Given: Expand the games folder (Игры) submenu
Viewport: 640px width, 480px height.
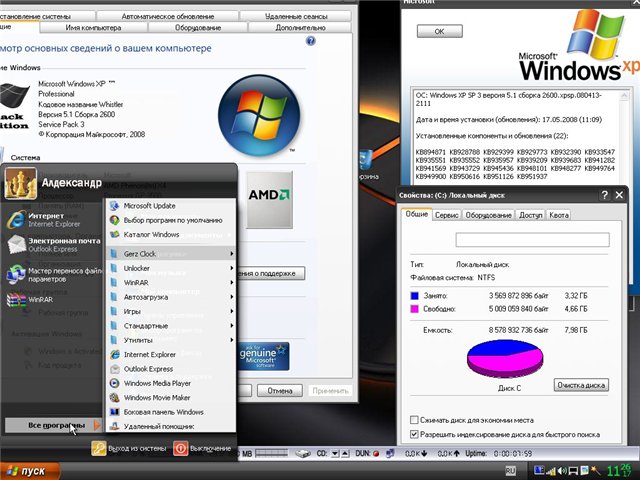Looking at the screenshot, I should pyautogui.click(x=171, y=311).
